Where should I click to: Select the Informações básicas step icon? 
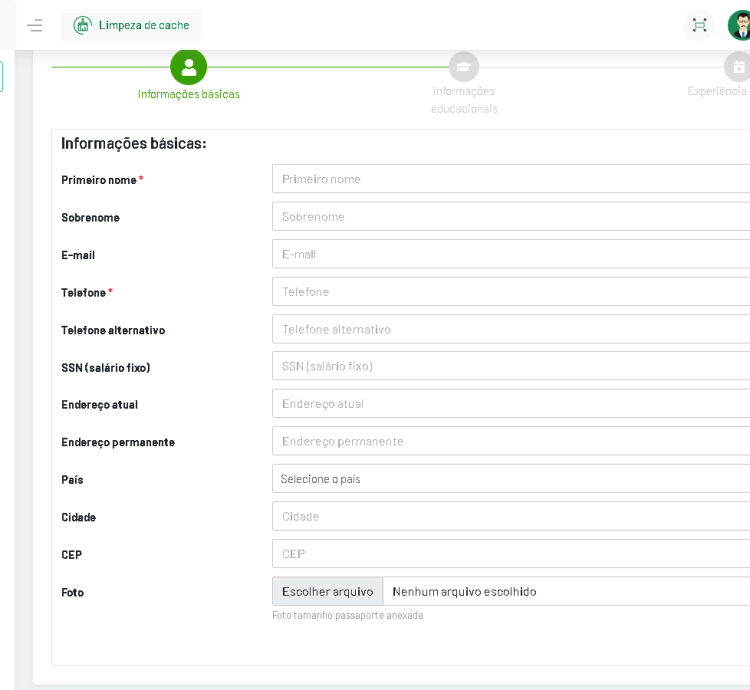[188, 67]
